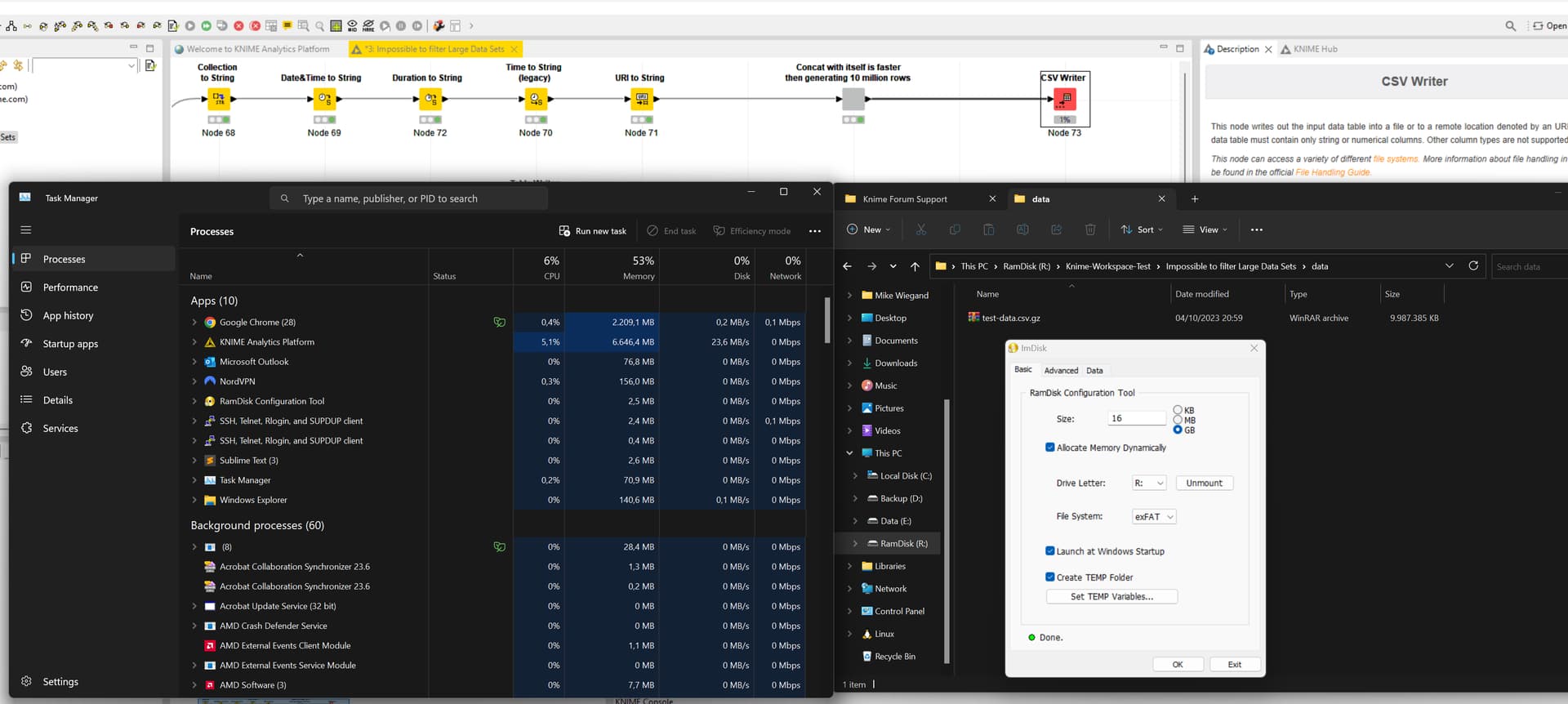Toggle Allocate Memory Dynamically checkbox

click(x=1050, y=448)
